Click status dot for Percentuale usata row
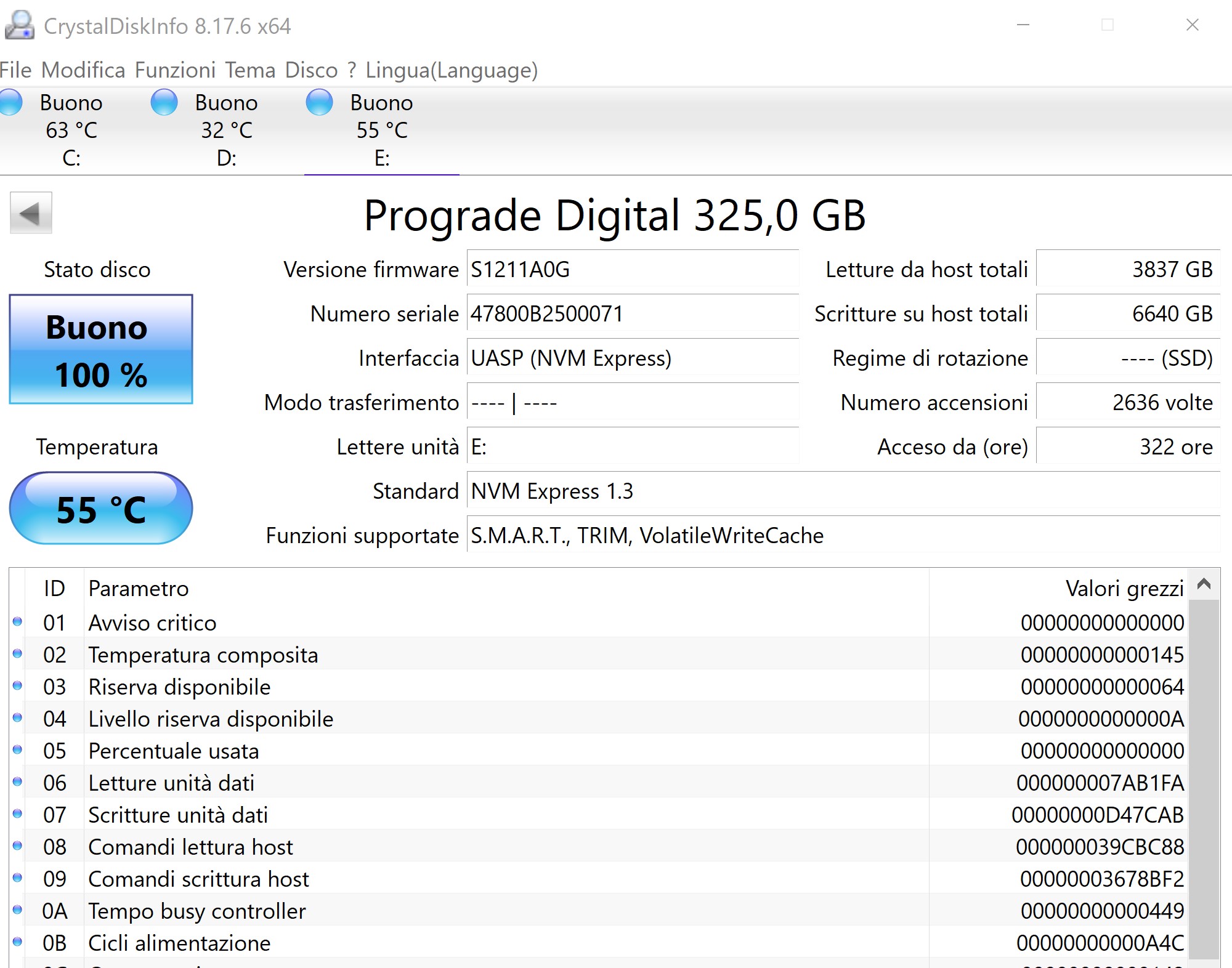Viewport: 1232px width, 968px height. tap(17, 750)
